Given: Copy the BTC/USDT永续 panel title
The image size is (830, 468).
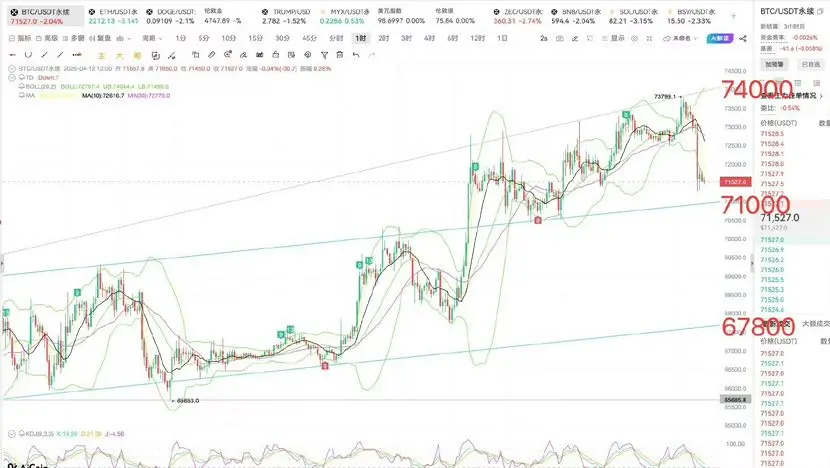Looking at the screenshot, I should [x=820, y=11].
